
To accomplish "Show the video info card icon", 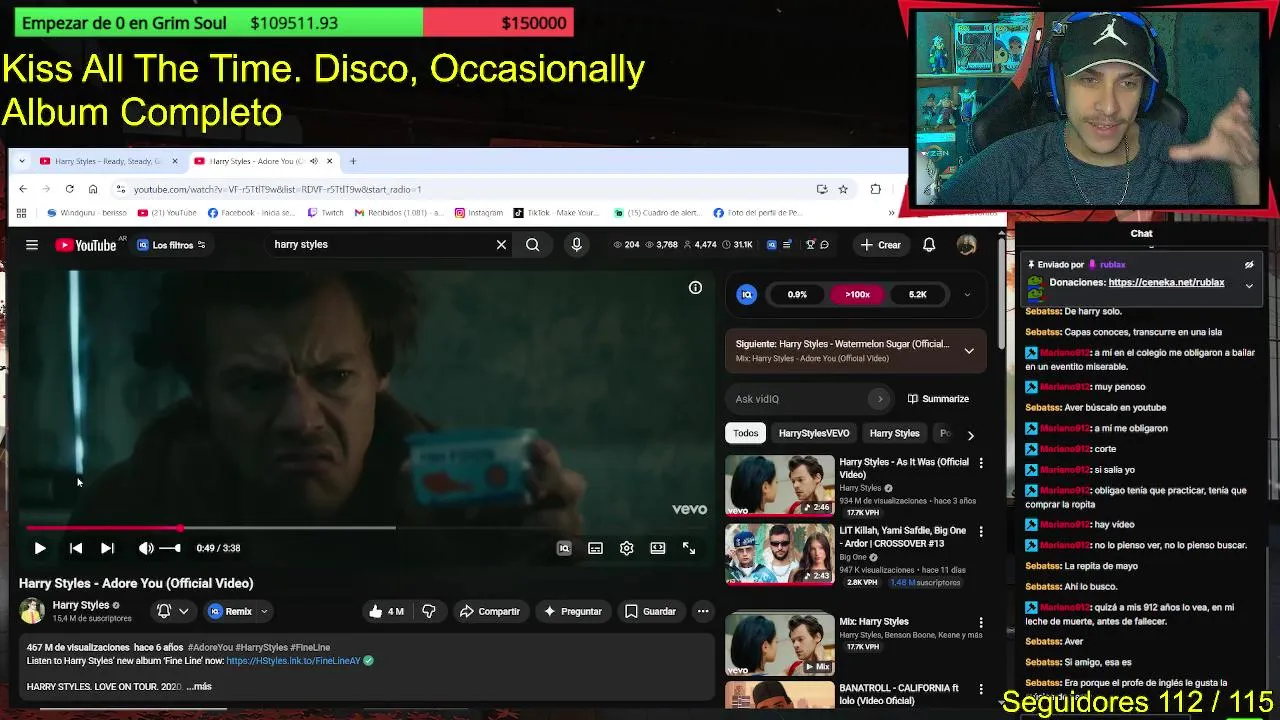I will [x=695, y=288].
